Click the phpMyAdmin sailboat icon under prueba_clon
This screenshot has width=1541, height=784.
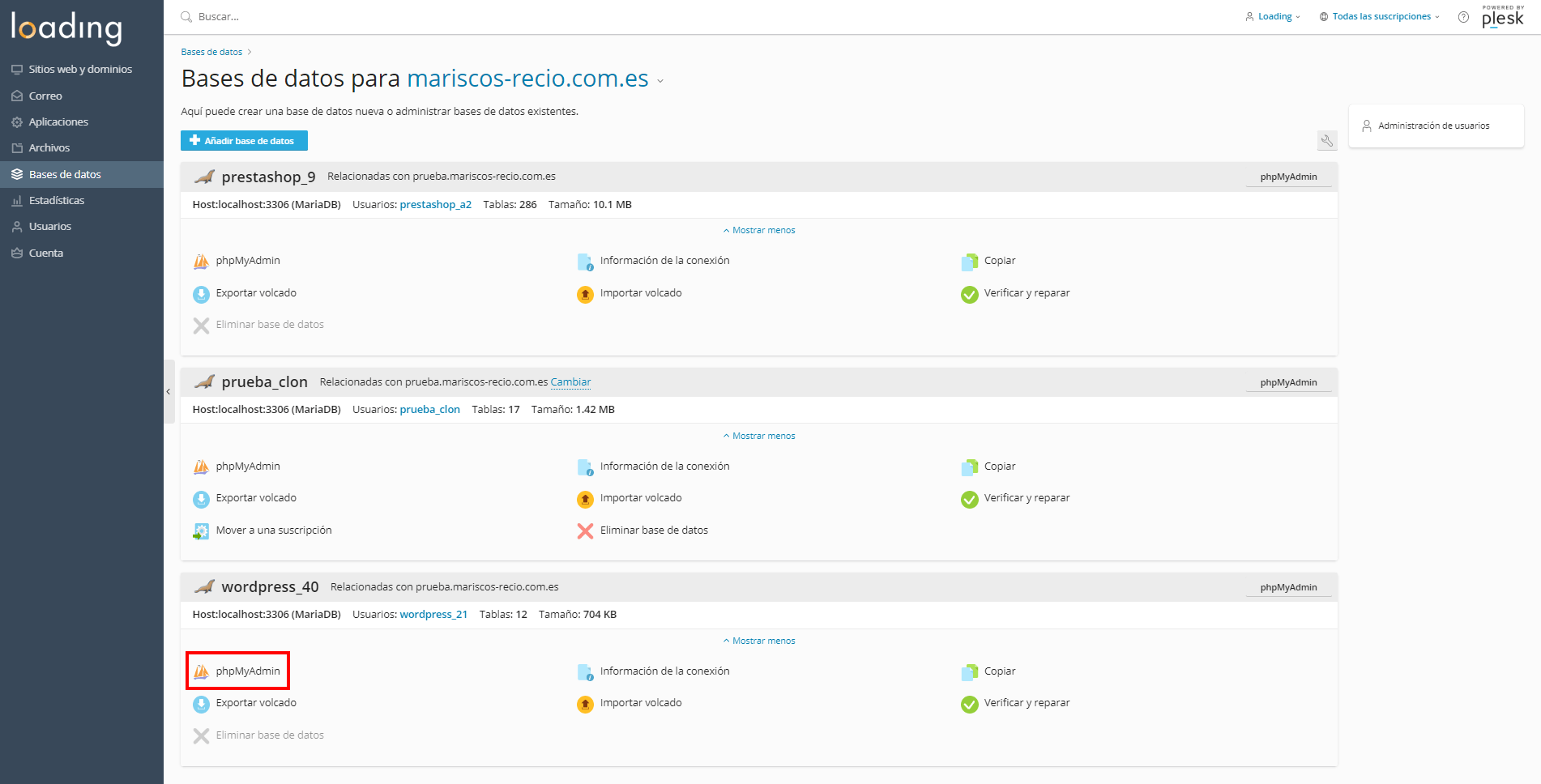[x=201, y=467]
